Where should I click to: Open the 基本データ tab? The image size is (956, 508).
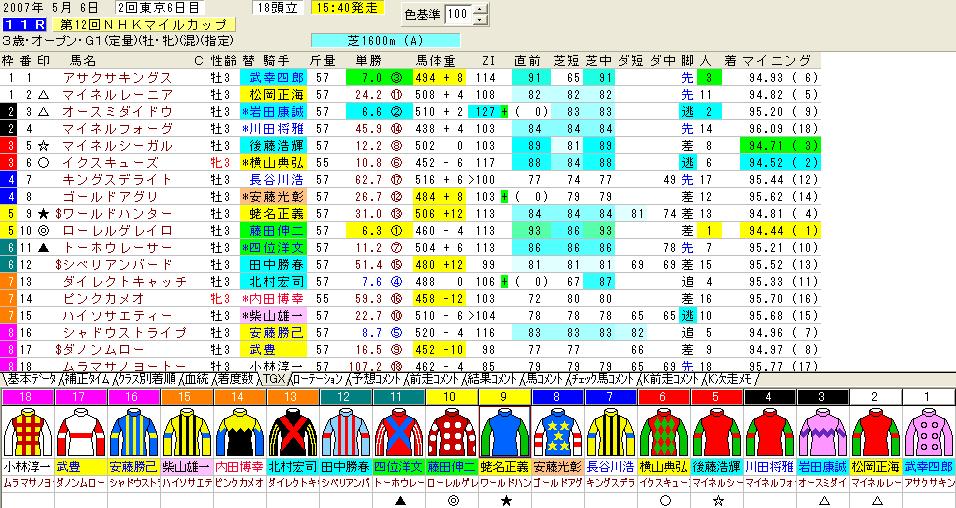[x=29, y=379]
